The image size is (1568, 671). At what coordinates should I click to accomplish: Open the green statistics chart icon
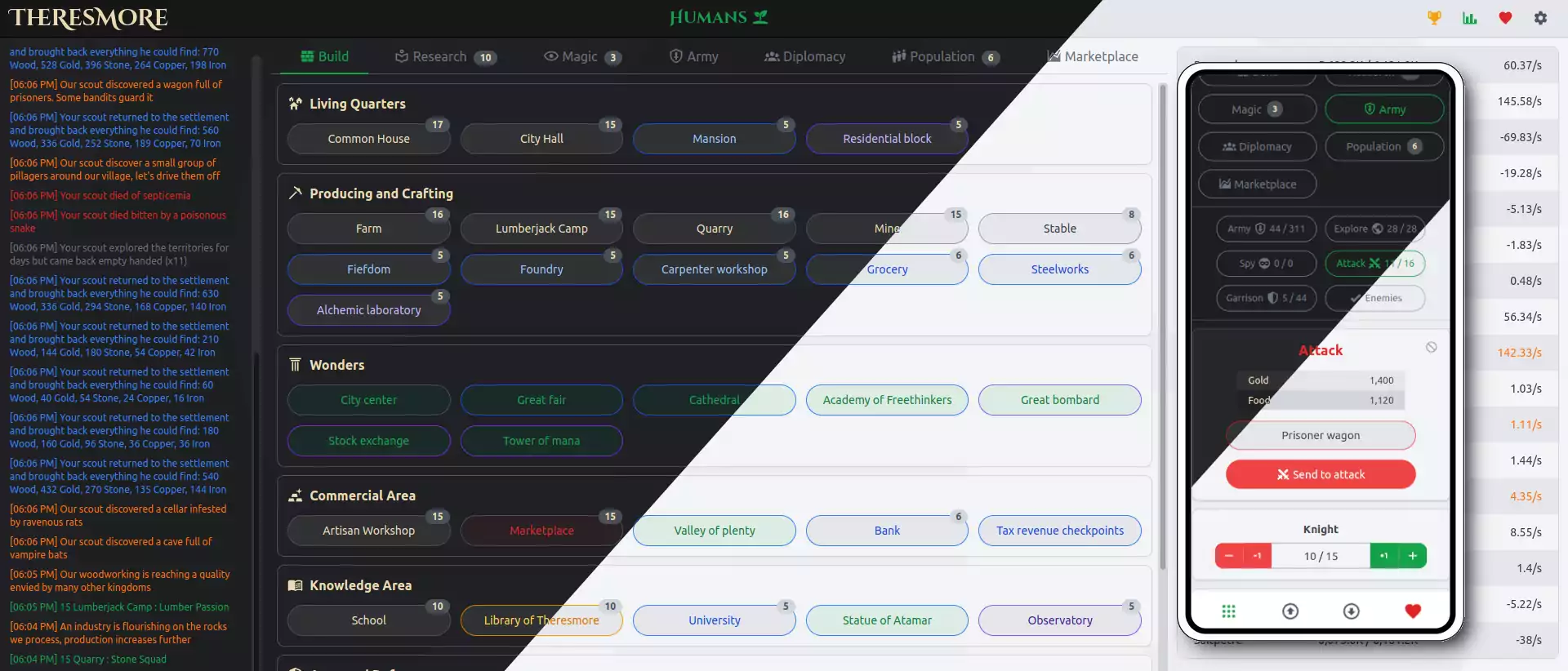pyautogui.click(x=1470, y=18)
